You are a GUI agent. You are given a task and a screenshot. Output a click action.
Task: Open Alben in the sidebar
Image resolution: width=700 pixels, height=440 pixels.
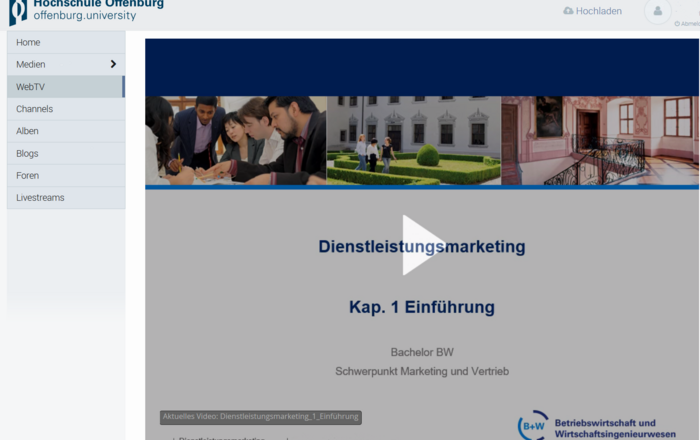click(x=66, y=131)
